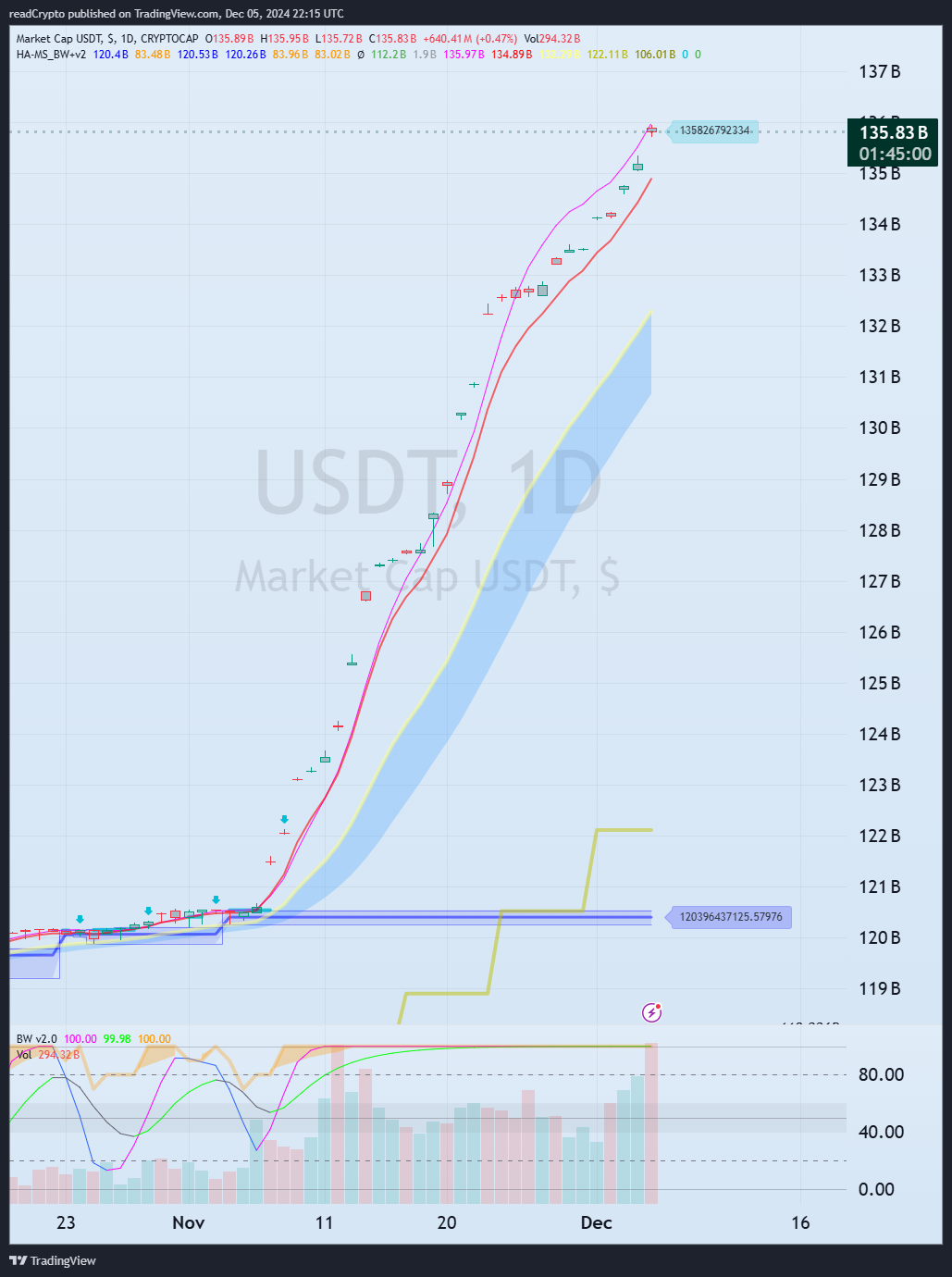Click the purple lightning bolt event icon
The width and height of the screenshot is (952, 1277).
point(652,1012)
